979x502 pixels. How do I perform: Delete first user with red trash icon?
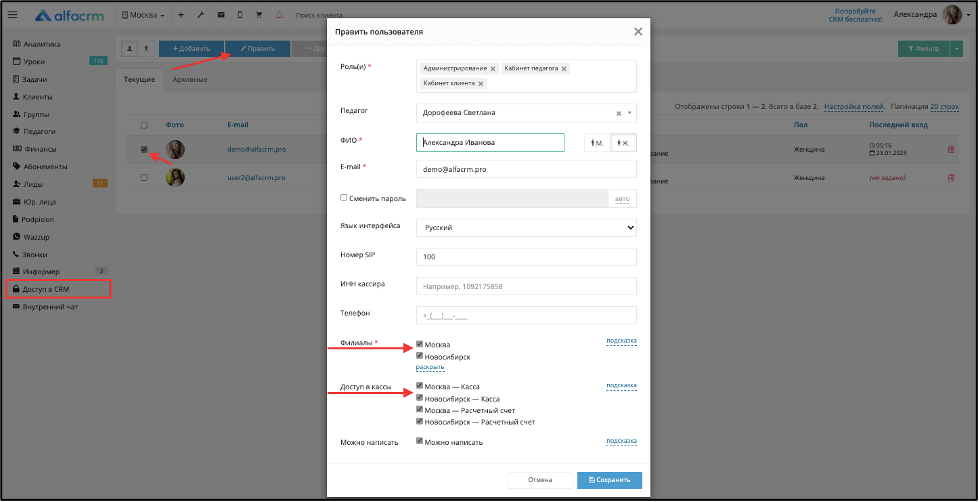coord(951,149)
